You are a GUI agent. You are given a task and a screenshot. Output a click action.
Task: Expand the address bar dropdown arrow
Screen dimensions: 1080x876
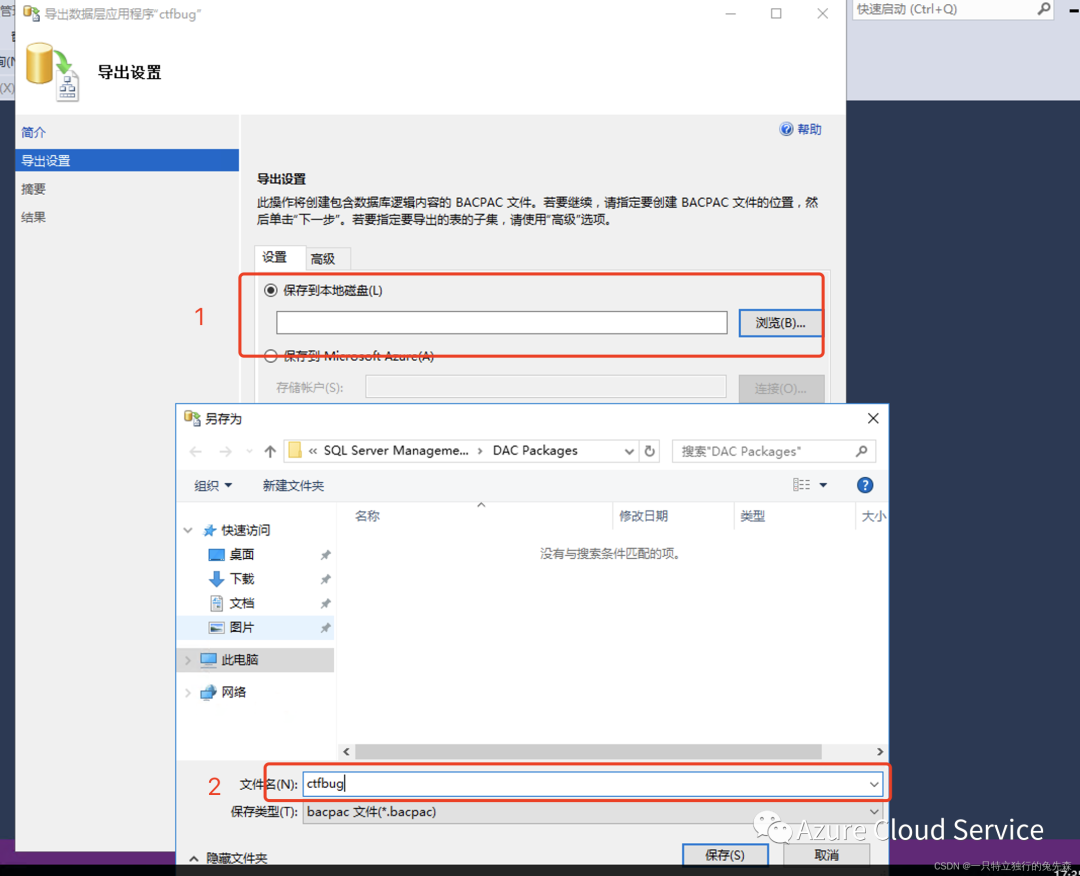(x=629, y=452)
